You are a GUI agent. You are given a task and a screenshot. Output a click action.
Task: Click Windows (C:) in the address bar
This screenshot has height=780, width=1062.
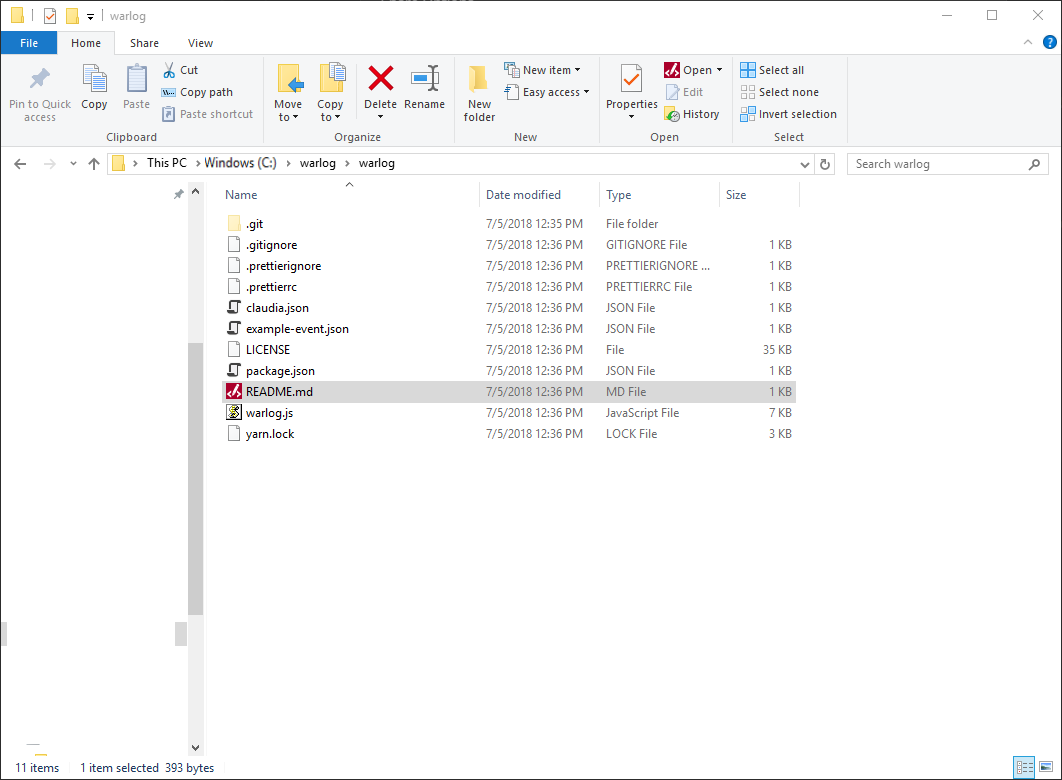(x=240, y=163)
